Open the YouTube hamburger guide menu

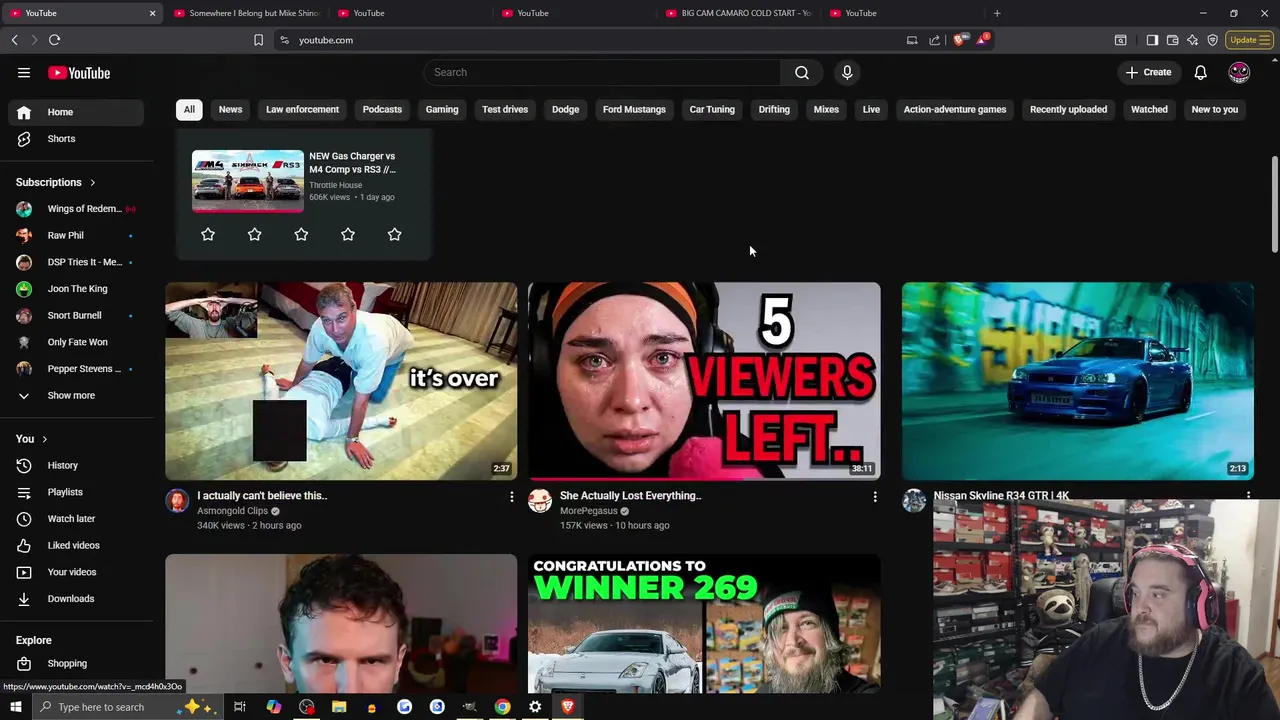(24, 73)
